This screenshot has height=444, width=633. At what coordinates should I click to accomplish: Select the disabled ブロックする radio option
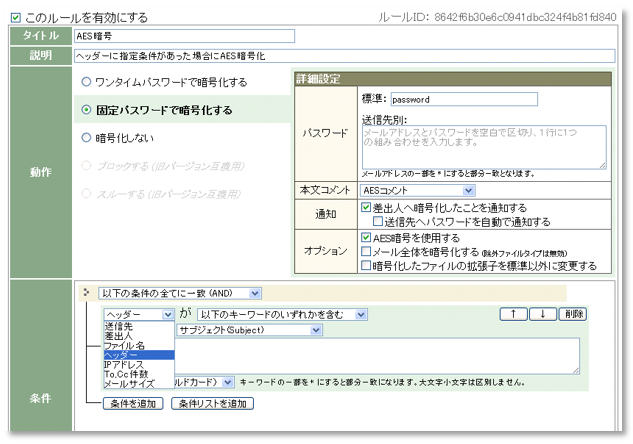pos(86,165)
